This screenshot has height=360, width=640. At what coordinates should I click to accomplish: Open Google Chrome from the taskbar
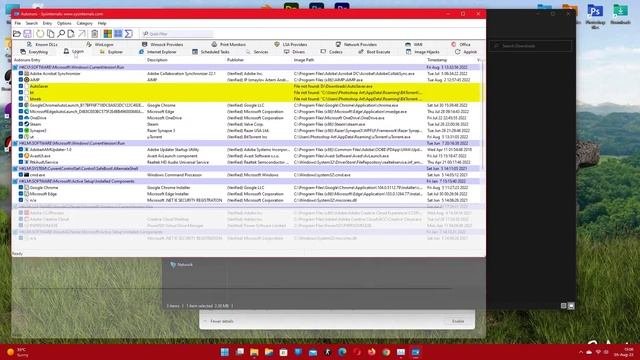pyautogui.click(x=386, y=352)
